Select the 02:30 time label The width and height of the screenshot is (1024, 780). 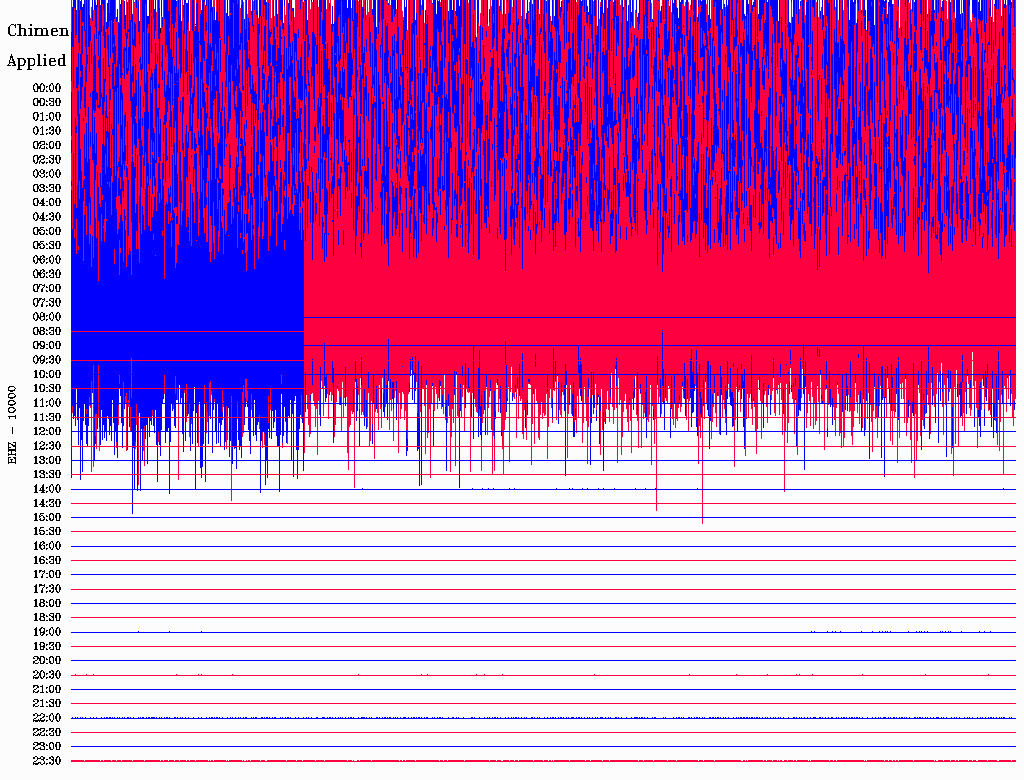point(47,159)
